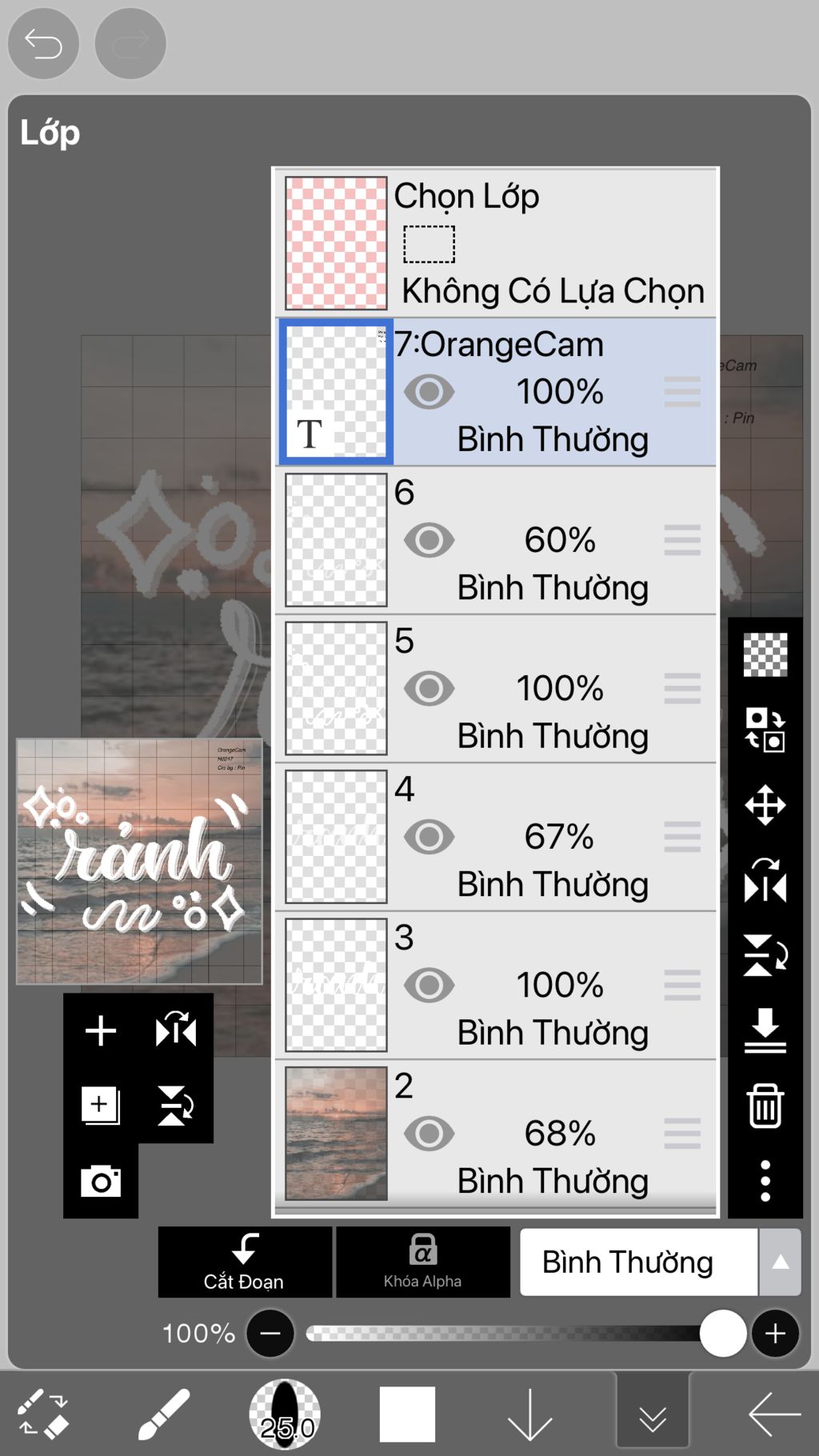Toggle visibility of layer 2

click(429, 1134)
